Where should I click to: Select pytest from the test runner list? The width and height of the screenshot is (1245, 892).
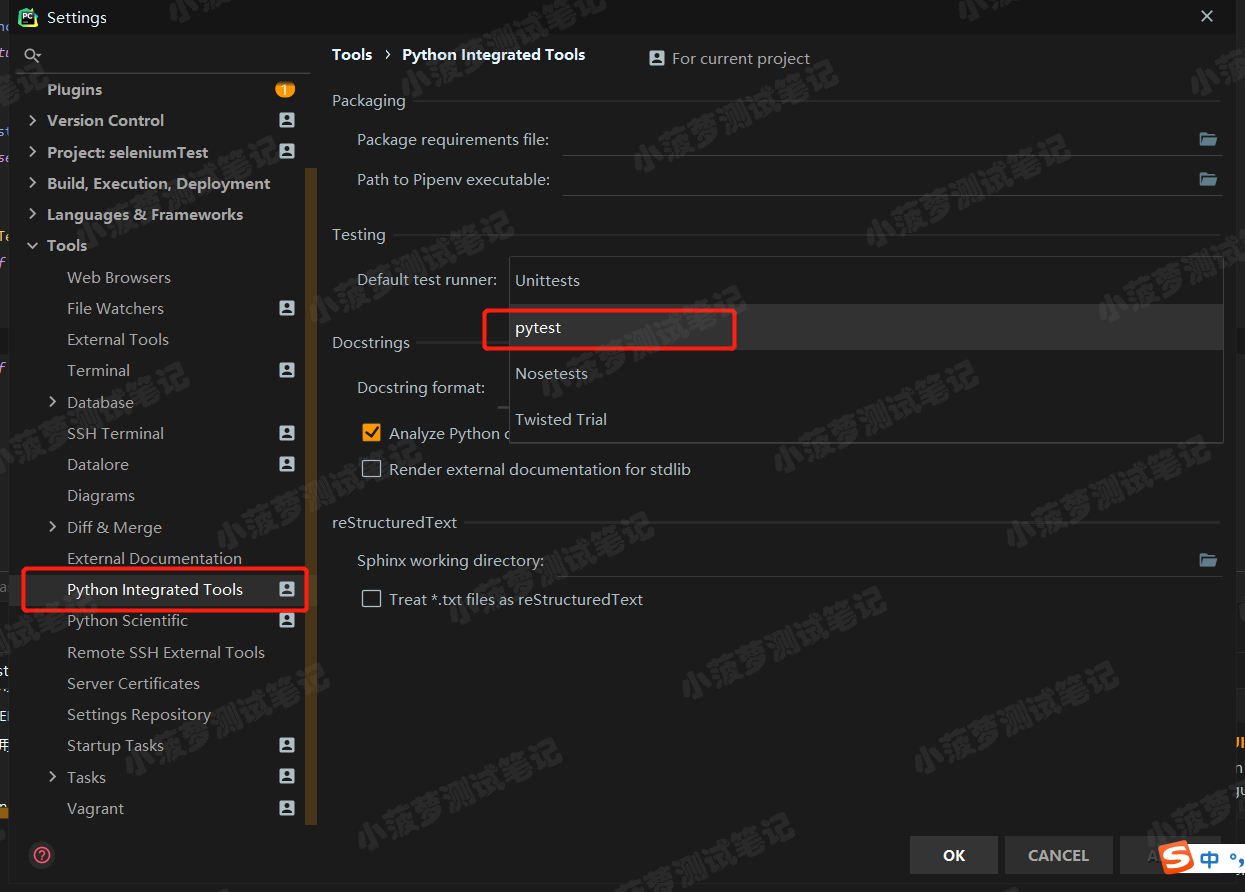tap(539, 328)
